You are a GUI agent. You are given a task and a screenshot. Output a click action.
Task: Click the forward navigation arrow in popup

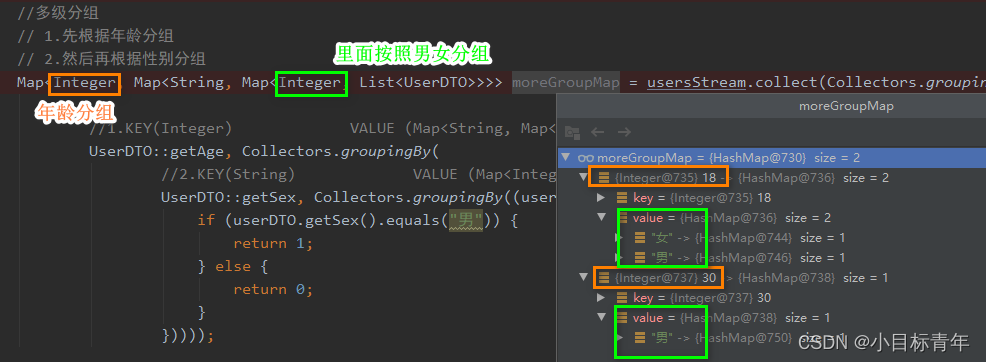(624, 132)
